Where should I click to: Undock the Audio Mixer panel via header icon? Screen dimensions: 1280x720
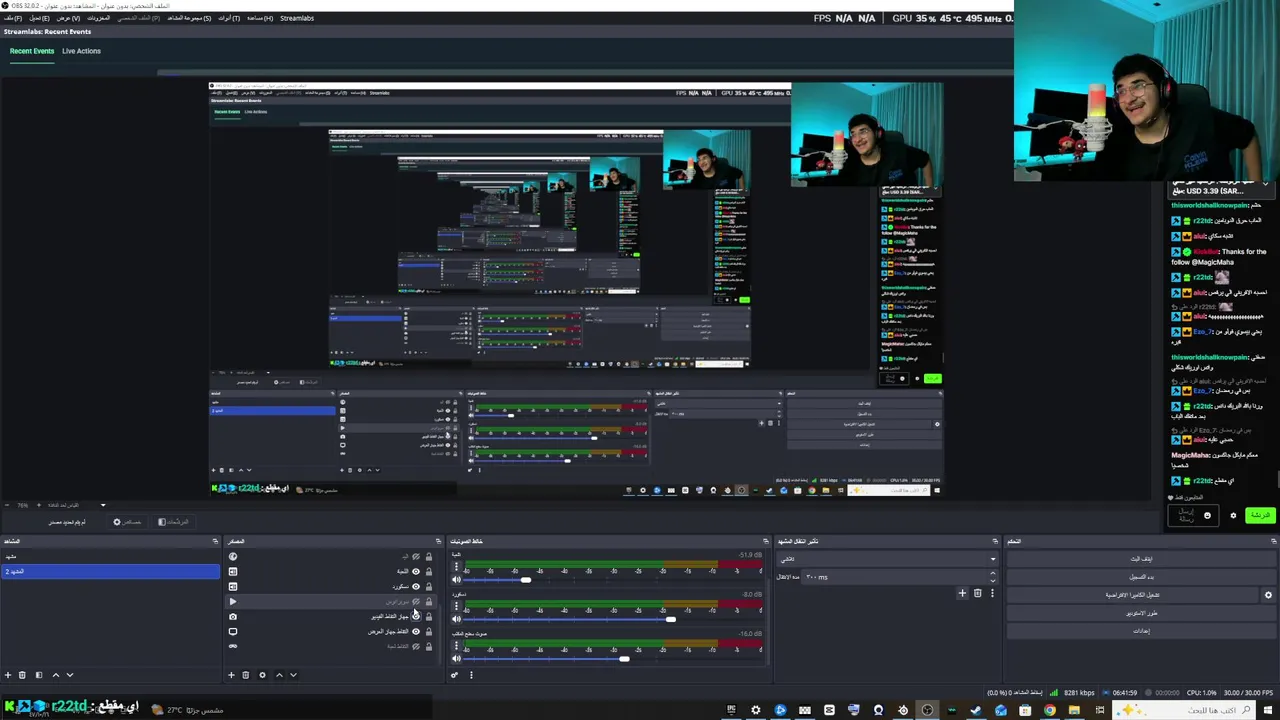[x=766, y=541]
